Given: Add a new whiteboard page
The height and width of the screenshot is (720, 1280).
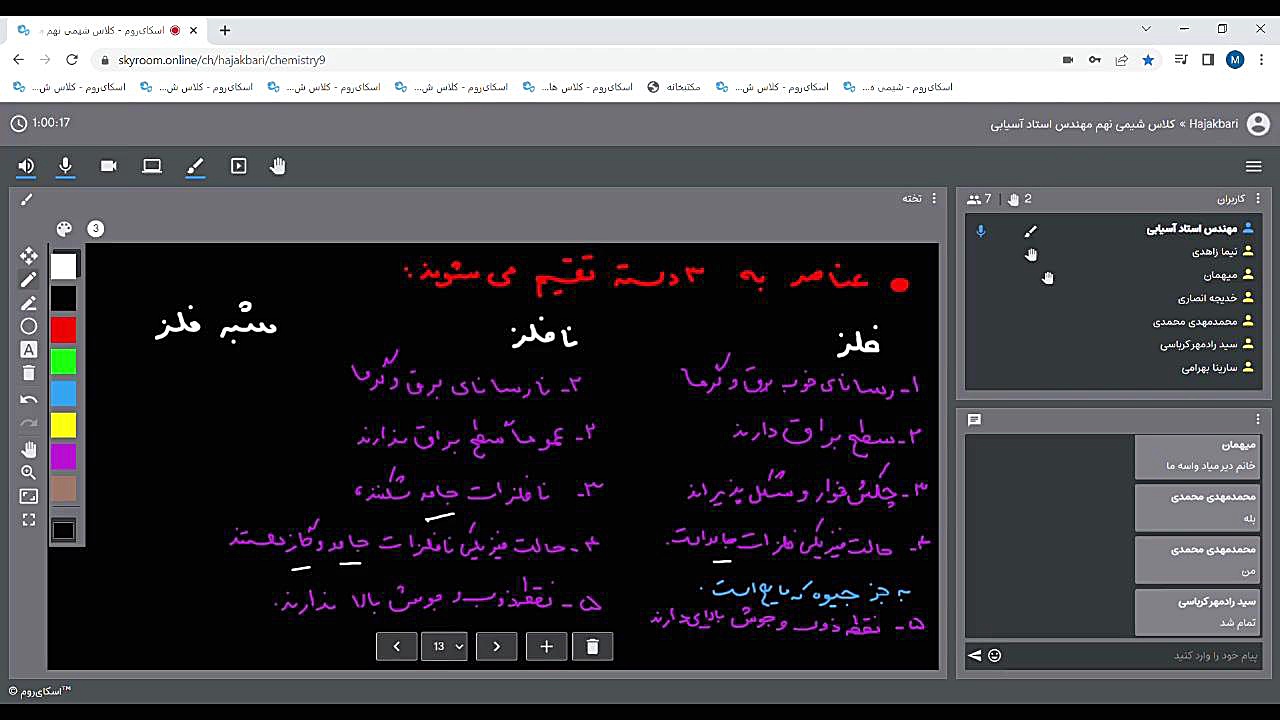Looking at the screenshot, I should pos(546,646).
